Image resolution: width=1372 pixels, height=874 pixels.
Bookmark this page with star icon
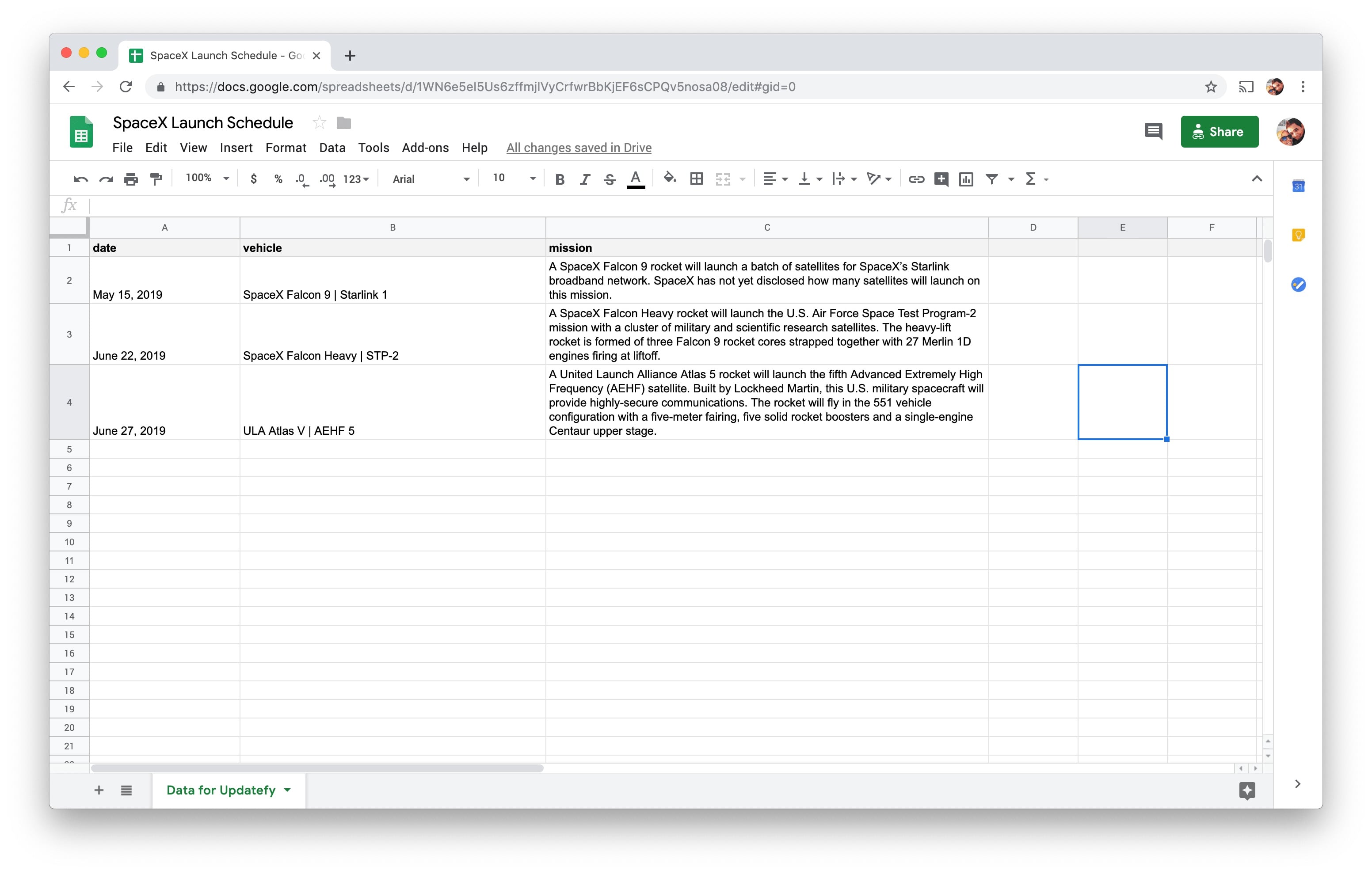click(1211, 87)
